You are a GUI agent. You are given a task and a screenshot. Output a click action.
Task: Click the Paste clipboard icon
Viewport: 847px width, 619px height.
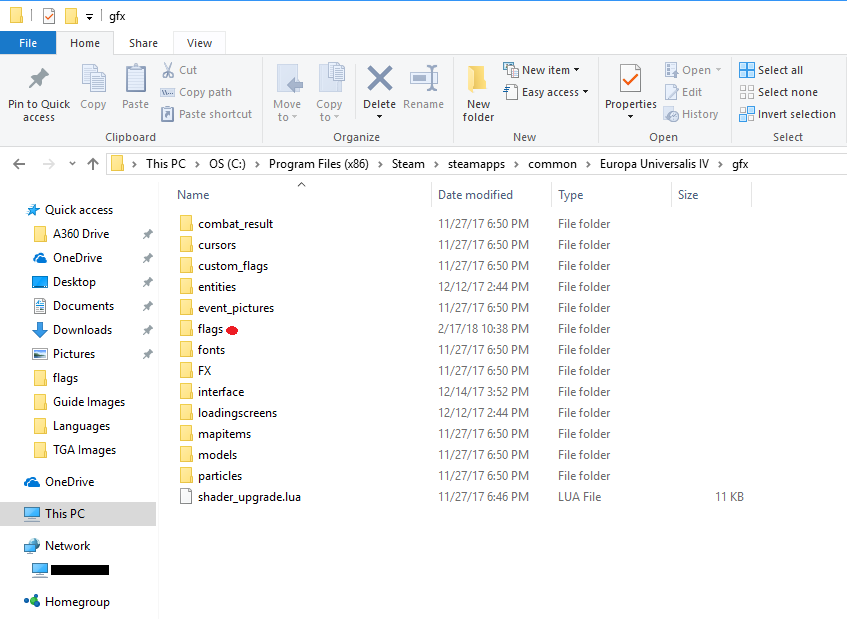135,78
